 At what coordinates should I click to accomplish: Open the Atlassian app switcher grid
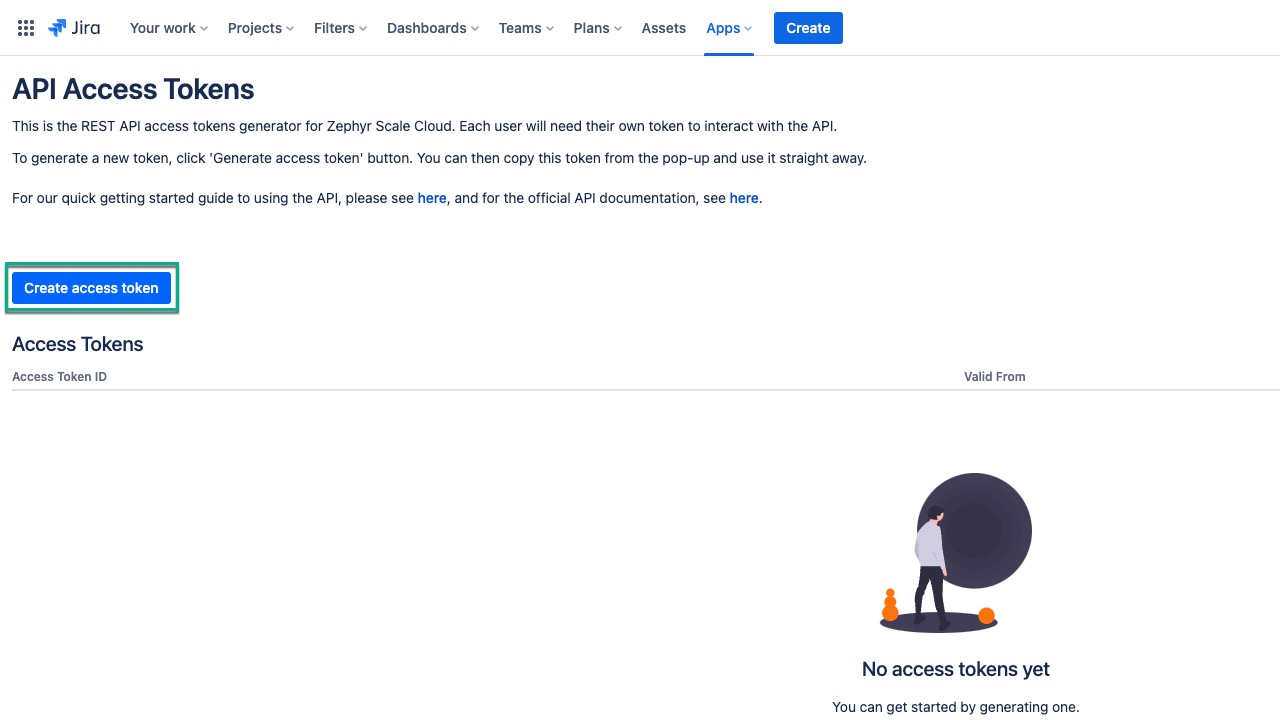click(x=25, y=27)
